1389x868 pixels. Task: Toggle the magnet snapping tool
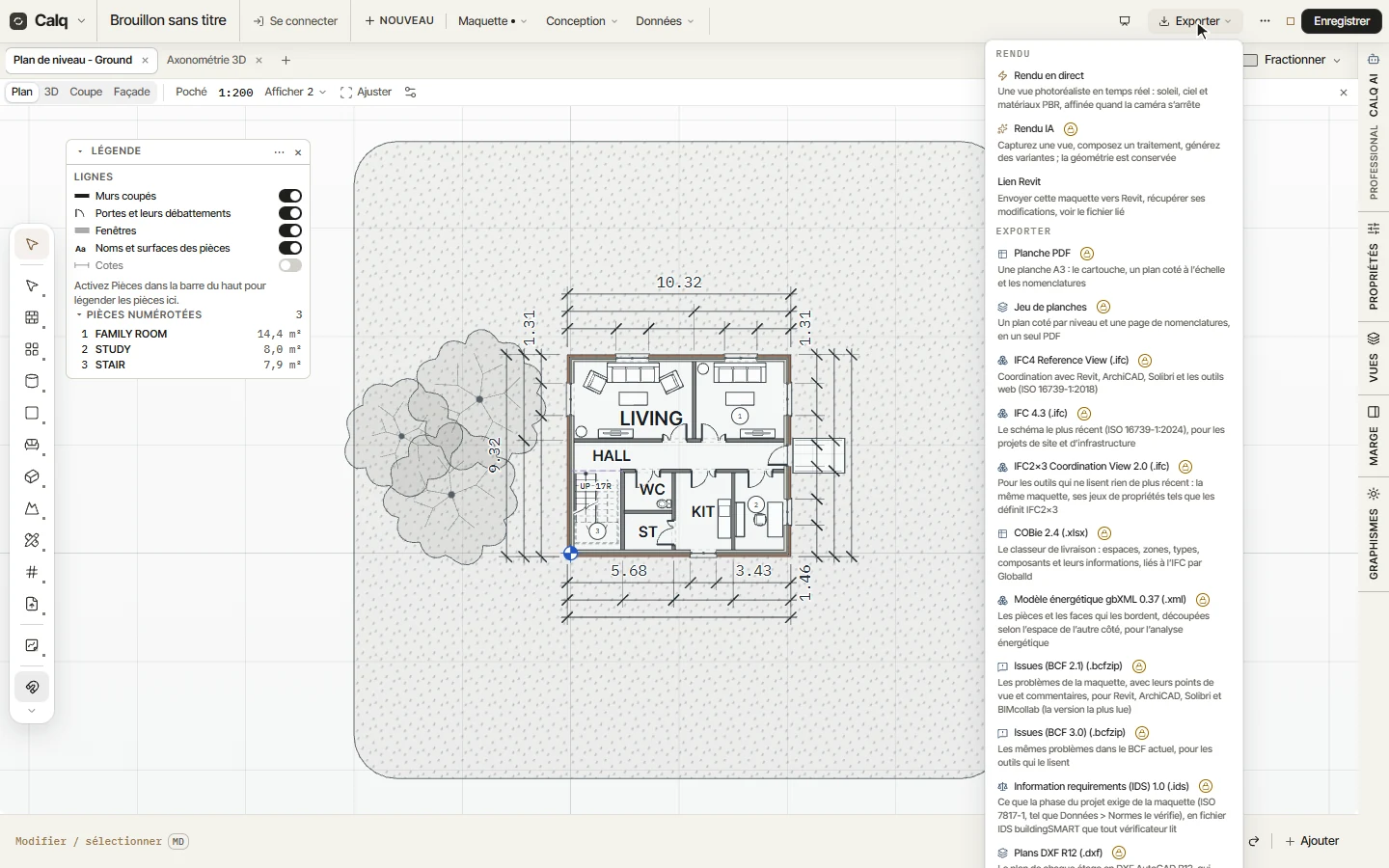click(32, 688)
